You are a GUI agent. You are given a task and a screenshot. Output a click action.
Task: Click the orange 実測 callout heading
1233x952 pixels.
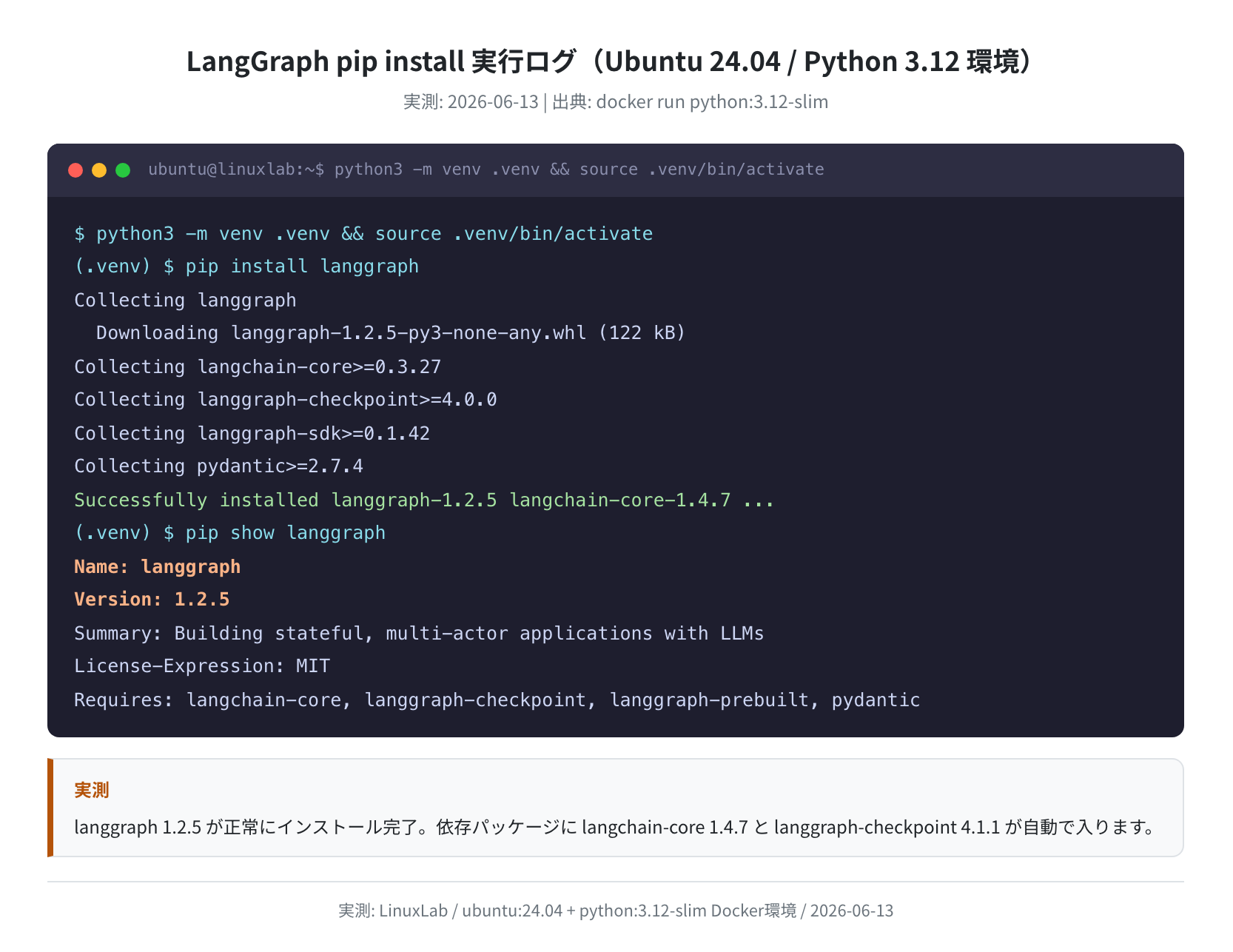pyautogui.click(x=92, y=791)
